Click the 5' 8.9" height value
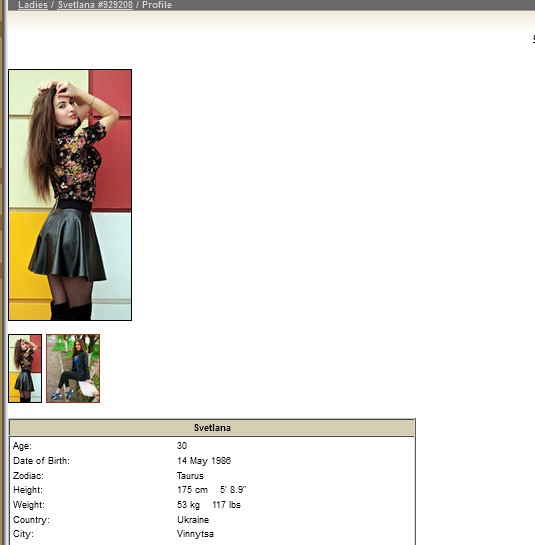The width and height of the screenshot is (535, 545). pos(233,490)
